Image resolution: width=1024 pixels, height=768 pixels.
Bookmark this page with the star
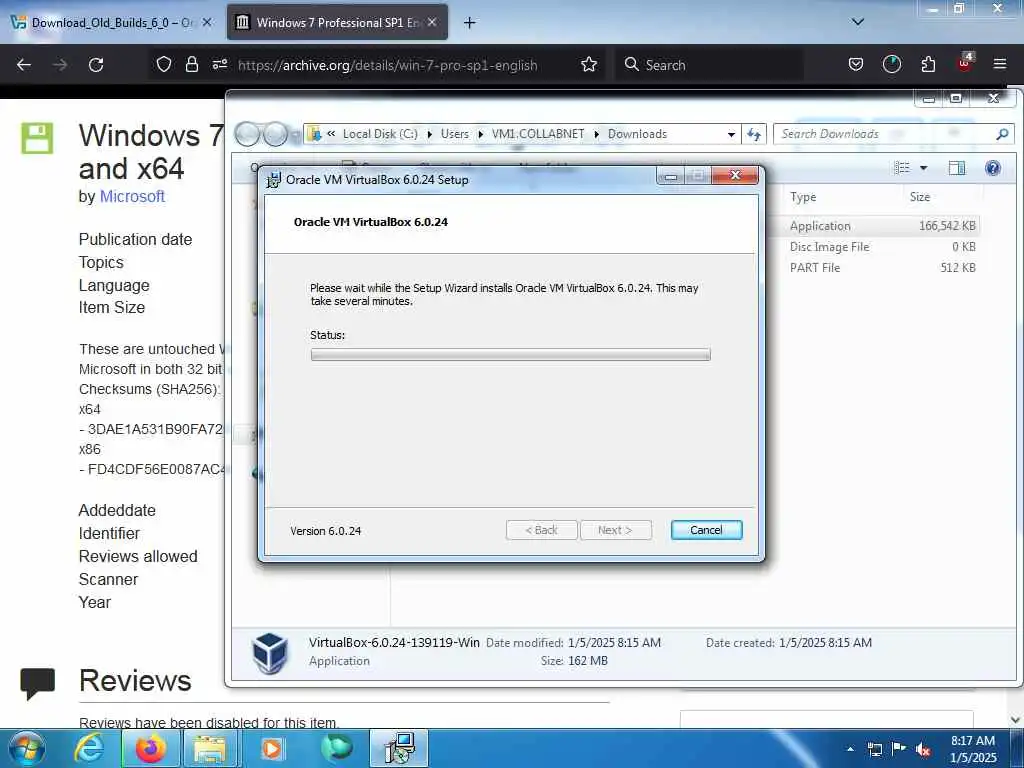click(589, 64)
